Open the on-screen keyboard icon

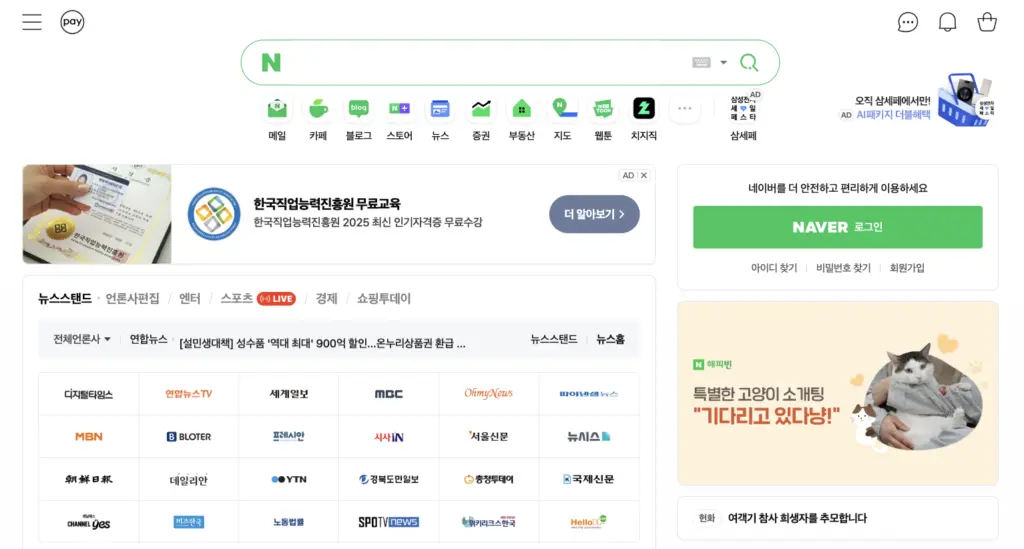pyautogui.click(x=701, y=63)
